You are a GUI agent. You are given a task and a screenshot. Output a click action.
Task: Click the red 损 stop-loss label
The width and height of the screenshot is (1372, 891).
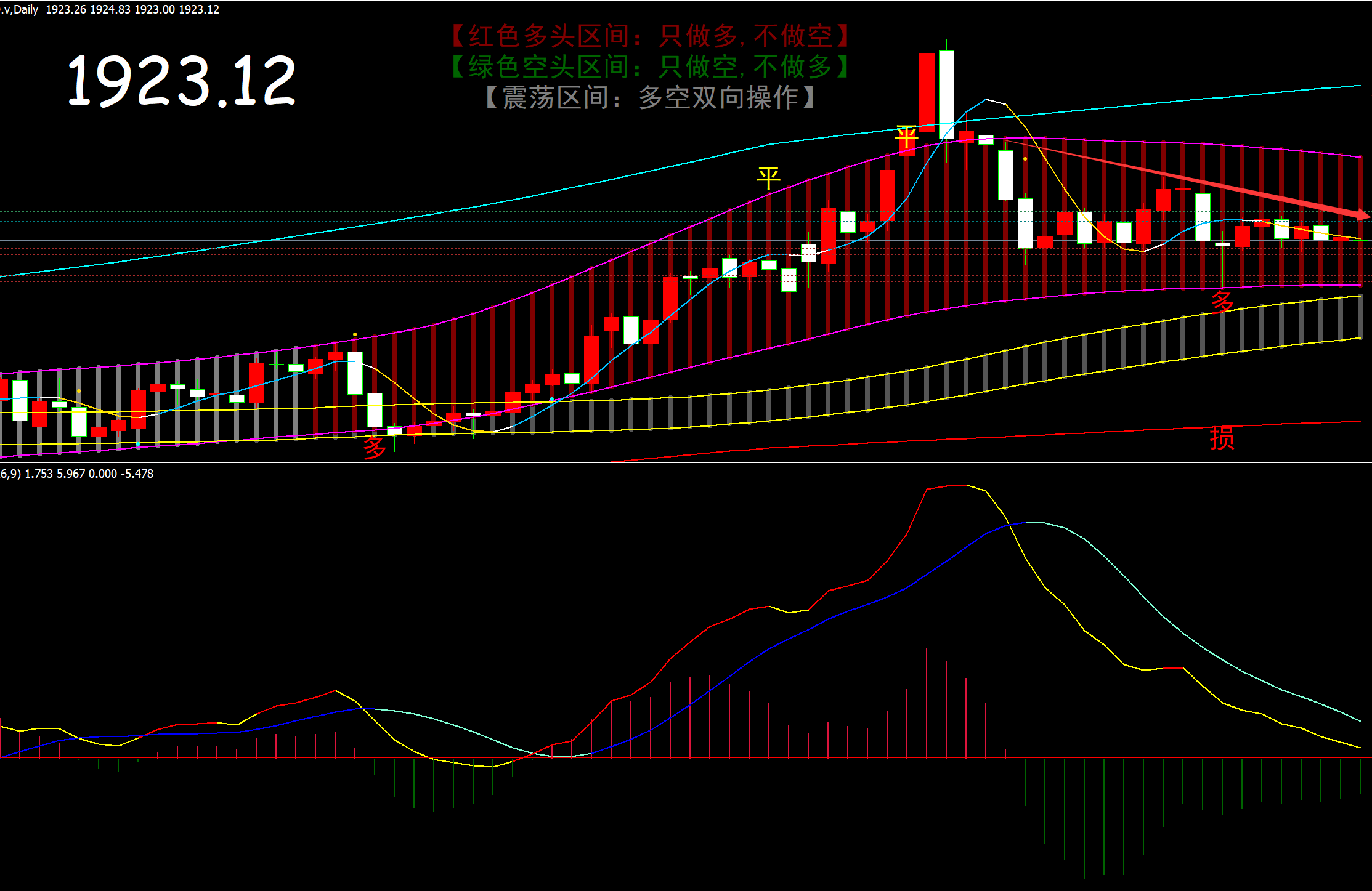1222,438
